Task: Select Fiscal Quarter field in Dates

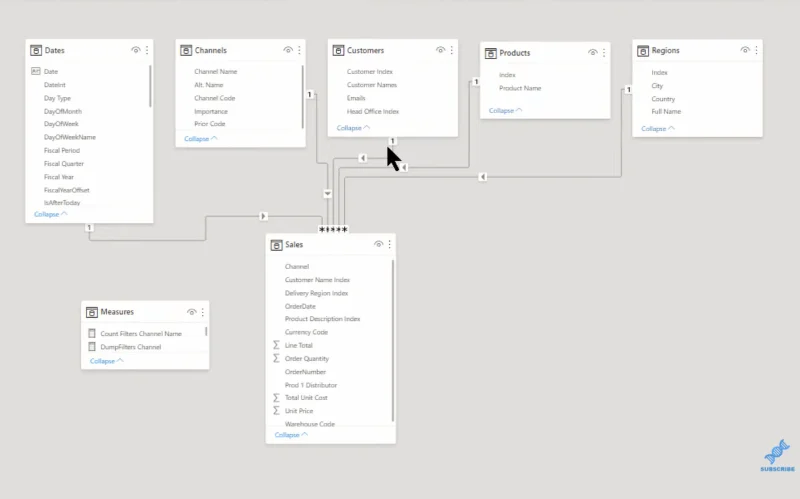Action: 64,164
